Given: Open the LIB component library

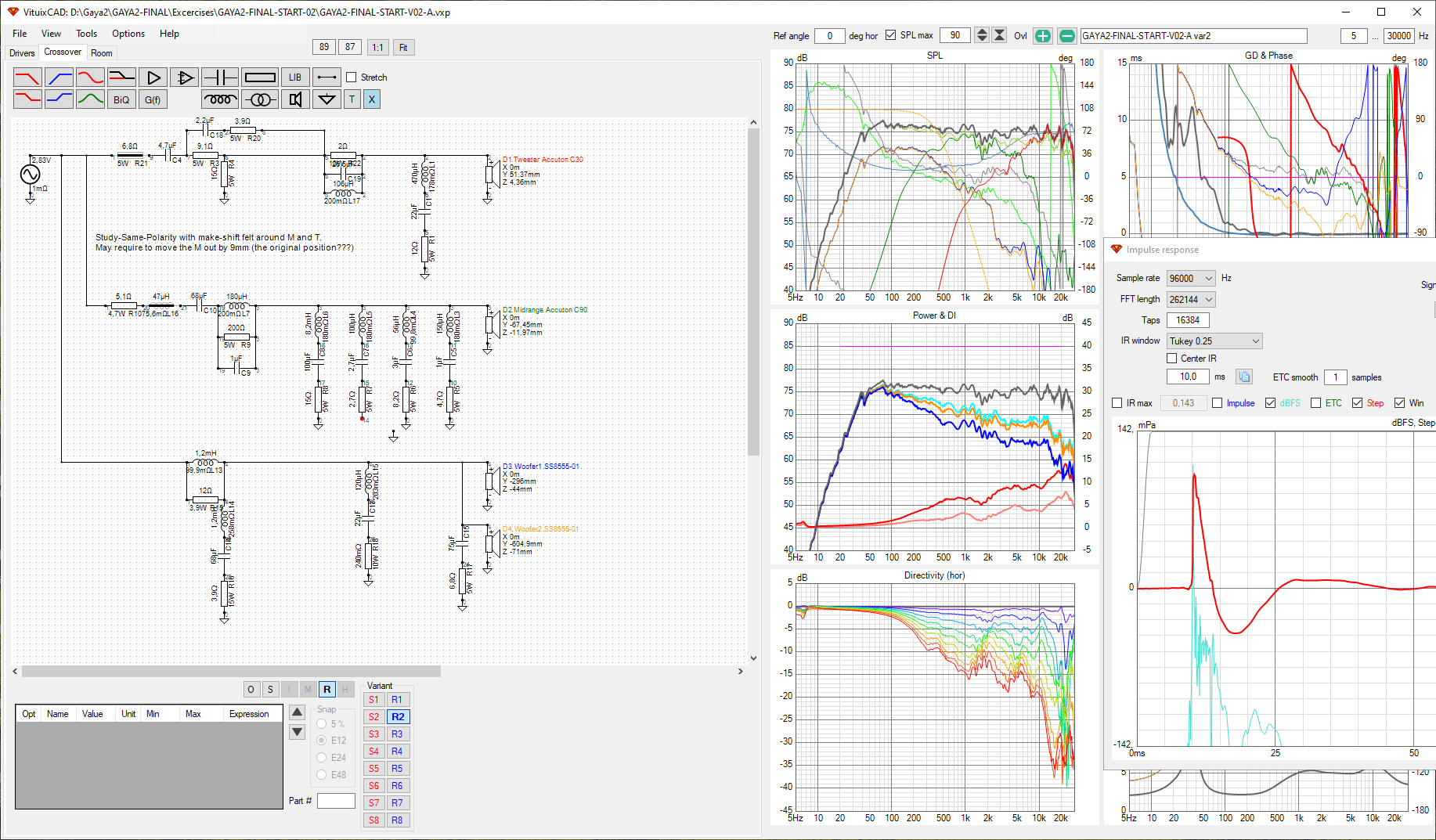Looking at the screenshot, I should 294,78.
